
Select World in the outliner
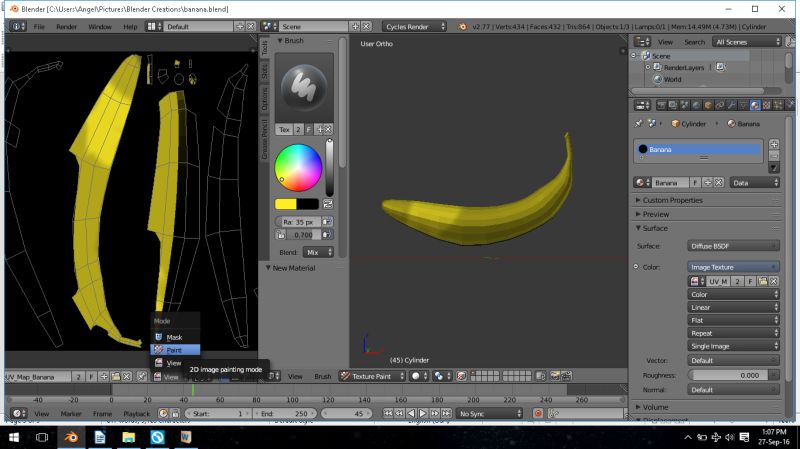672,80
